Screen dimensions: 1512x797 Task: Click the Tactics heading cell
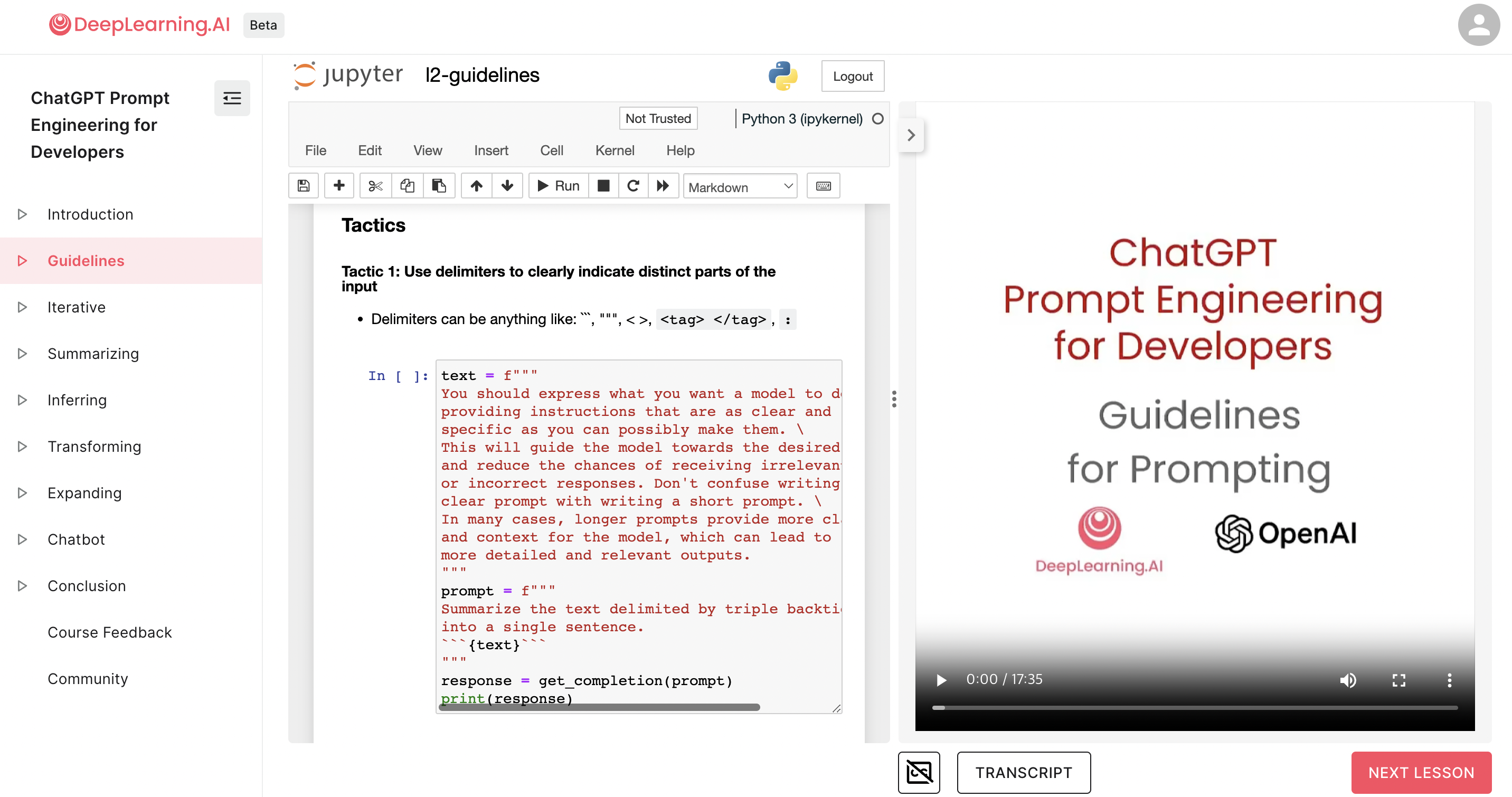coord(373,225)
